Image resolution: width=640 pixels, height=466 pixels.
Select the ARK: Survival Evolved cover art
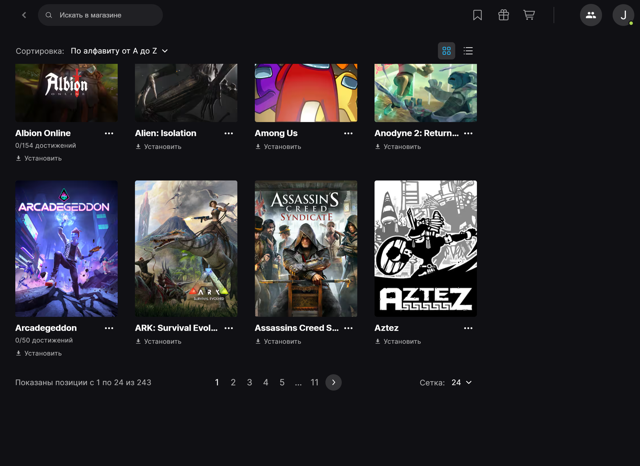click(x=186, y=249)
